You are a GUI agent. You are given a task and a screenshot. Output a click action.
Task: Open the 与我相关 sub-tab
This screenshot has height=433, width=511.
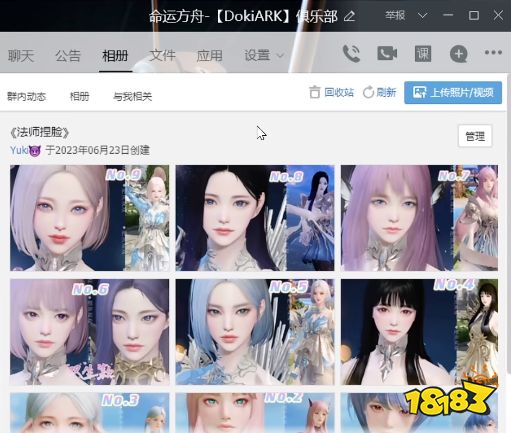pos(132,97)
